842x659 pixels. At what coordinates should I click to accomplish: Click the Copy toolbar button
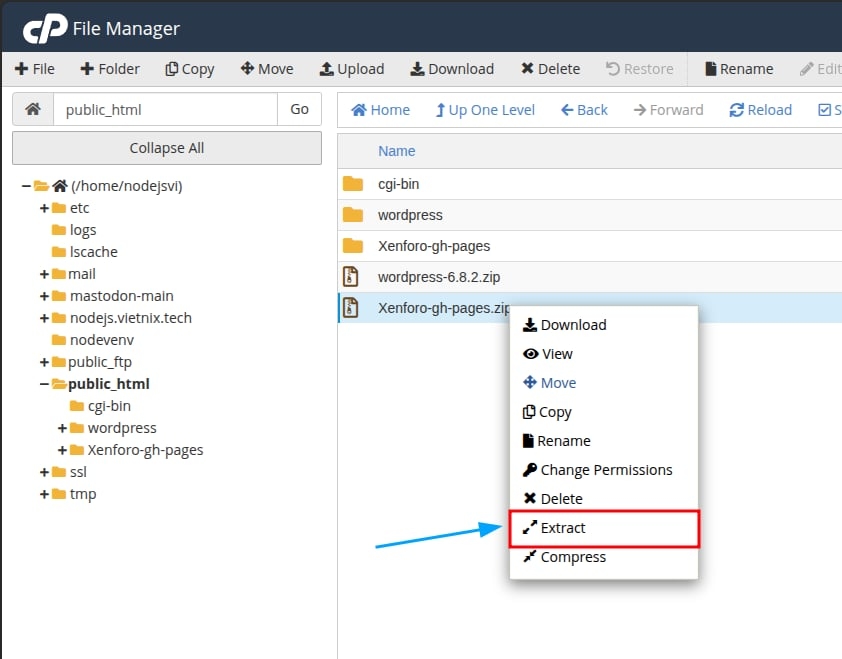(x=190, y=69)
